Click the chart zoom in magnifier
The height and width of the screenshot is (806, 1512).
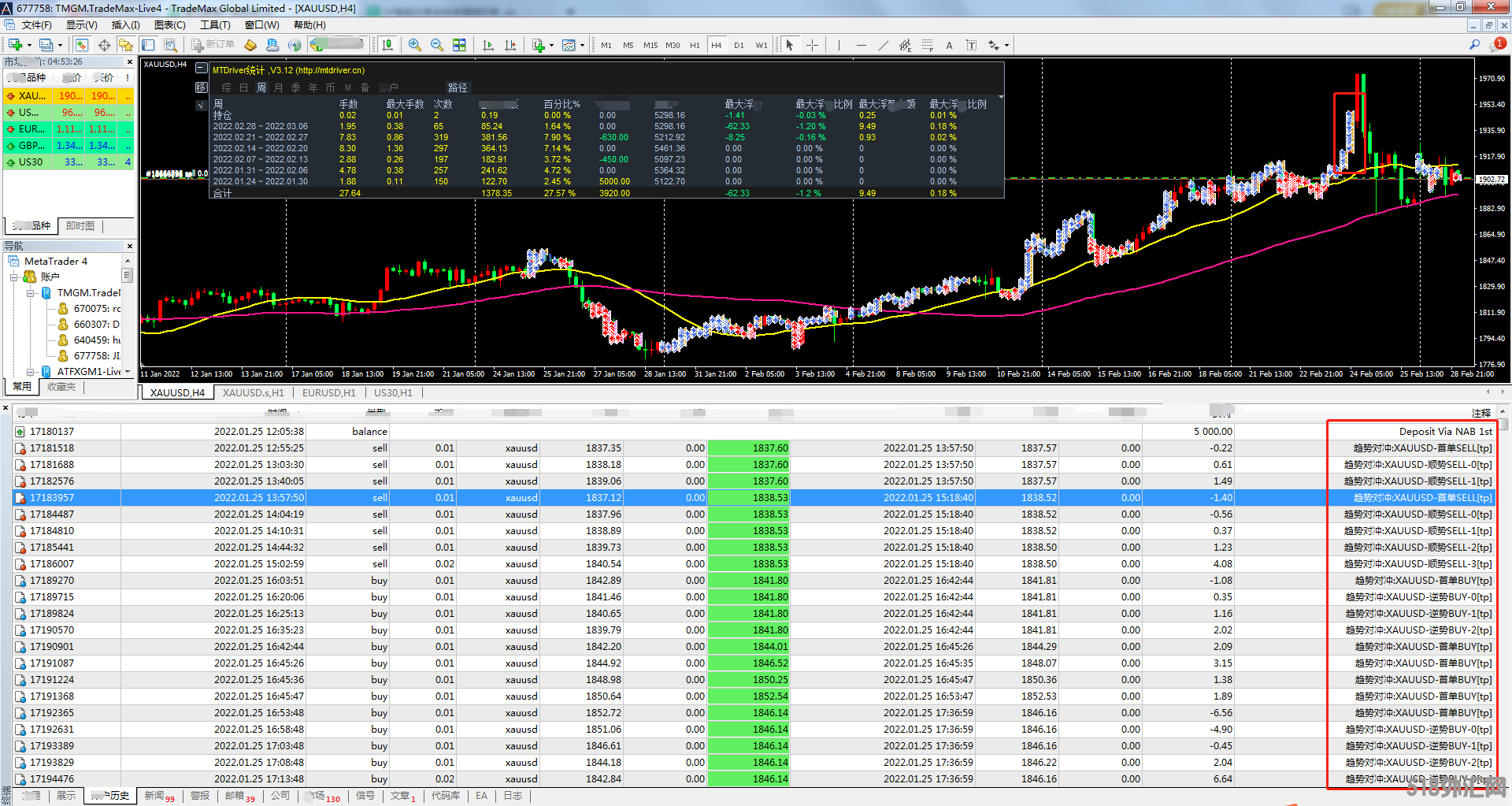click(414, 45)
